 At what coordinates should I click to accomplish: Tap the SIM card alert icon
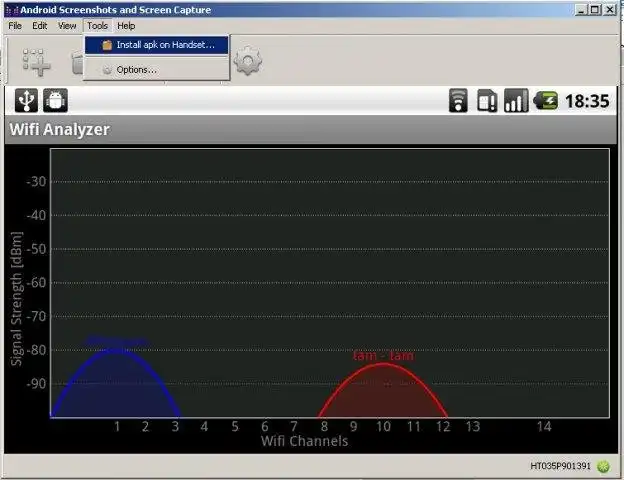click(x=487, y=100)
